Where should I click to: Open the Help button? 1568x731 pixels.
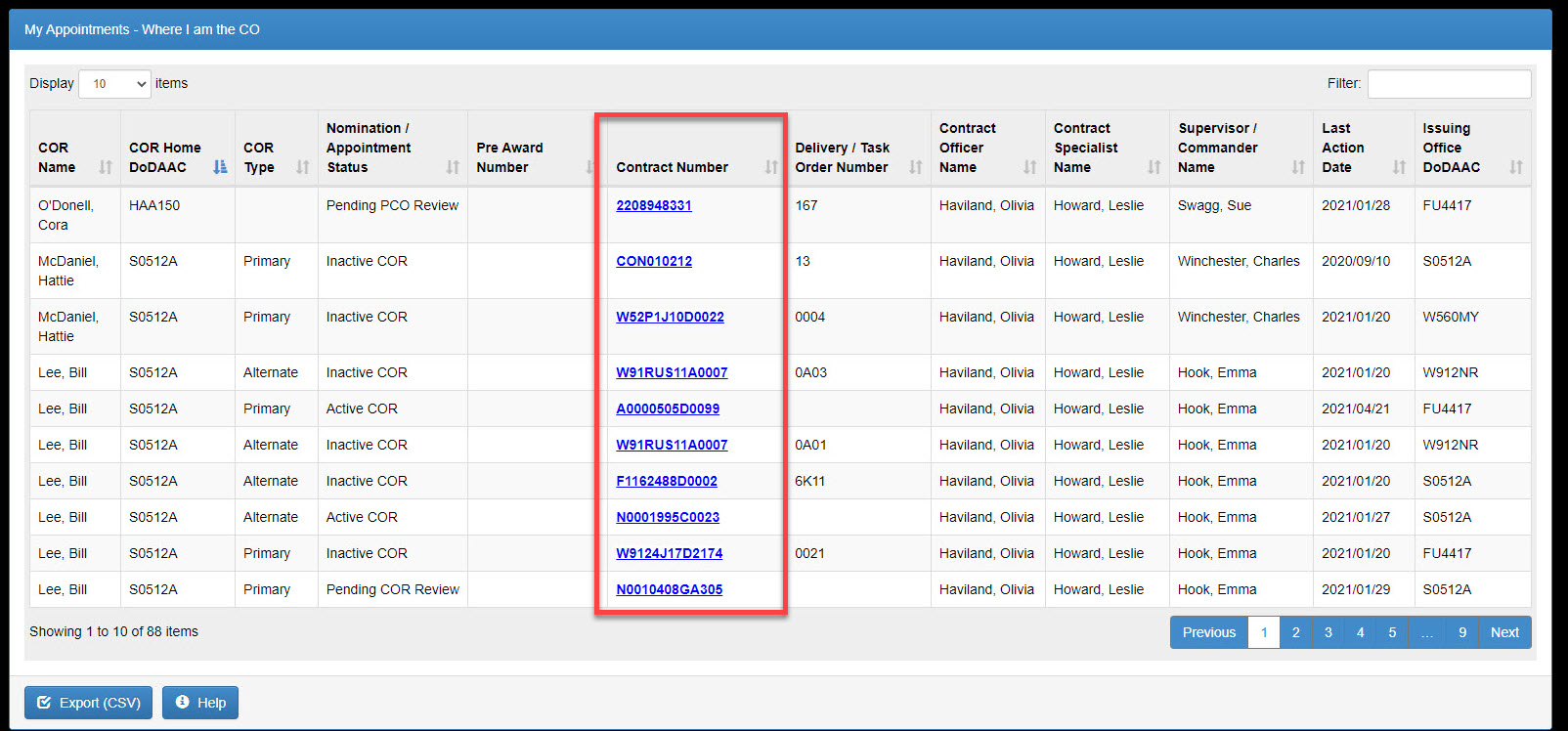pos(200,703)
